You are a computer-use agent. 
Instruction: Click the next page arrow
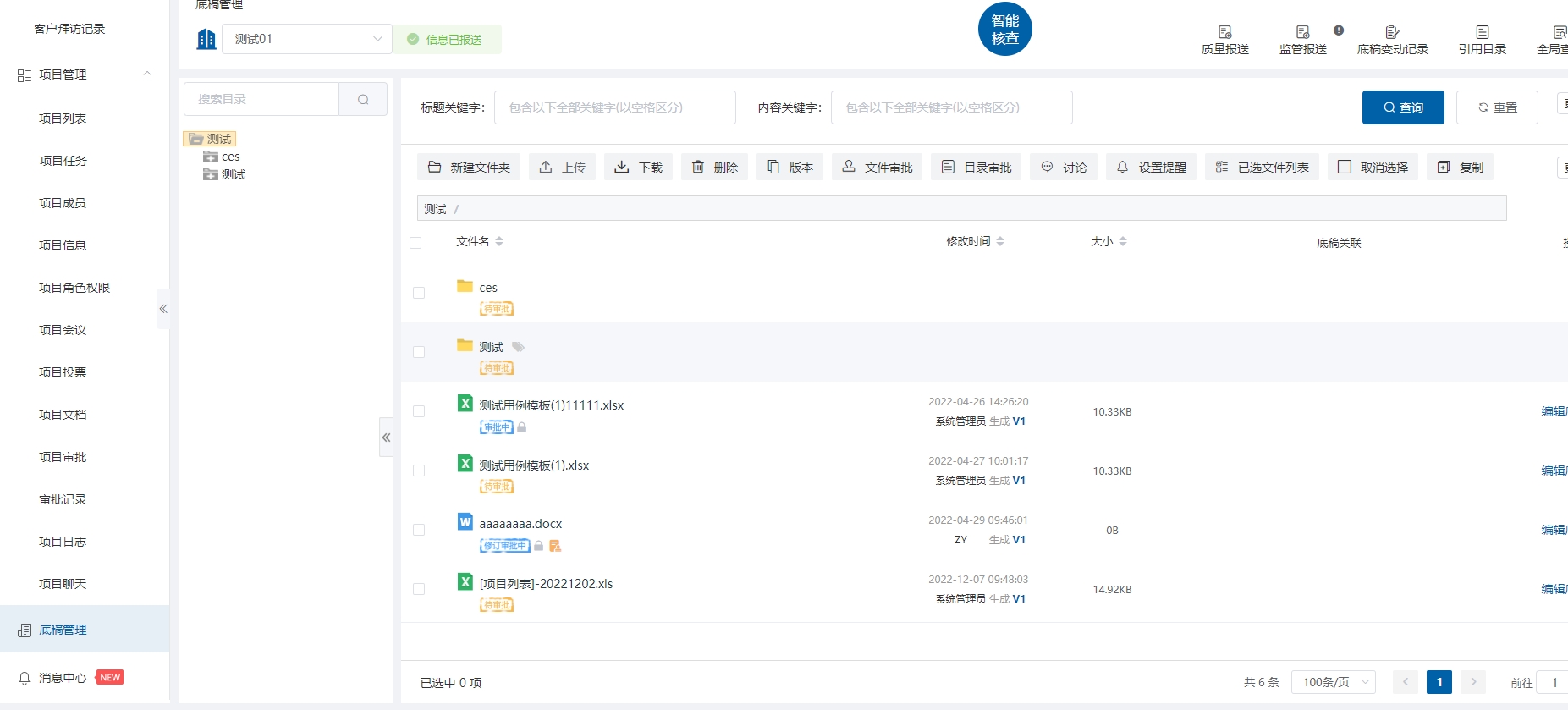(1473, 682)
